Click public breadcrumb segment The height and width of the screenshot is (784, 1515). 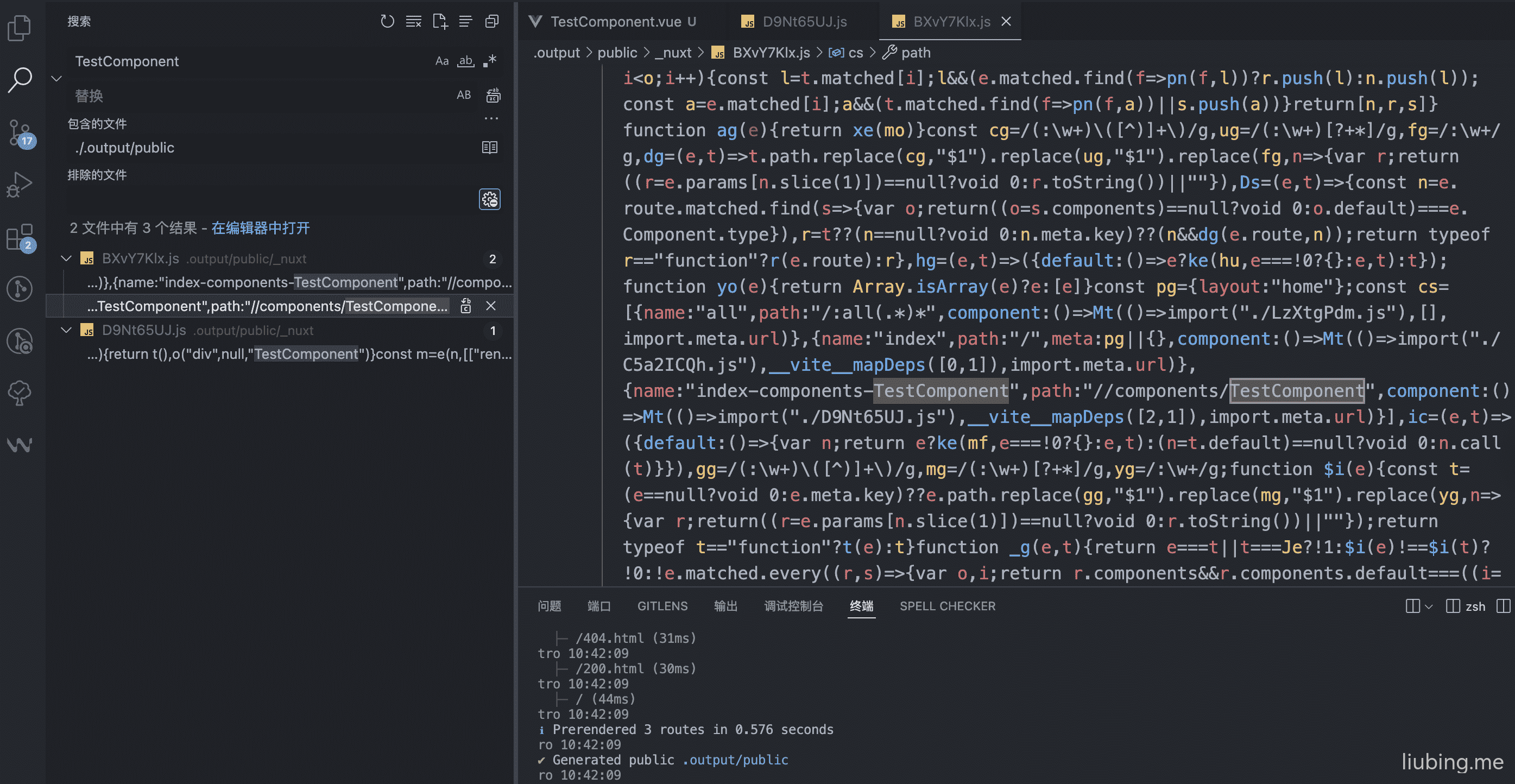tap(617, 53)
